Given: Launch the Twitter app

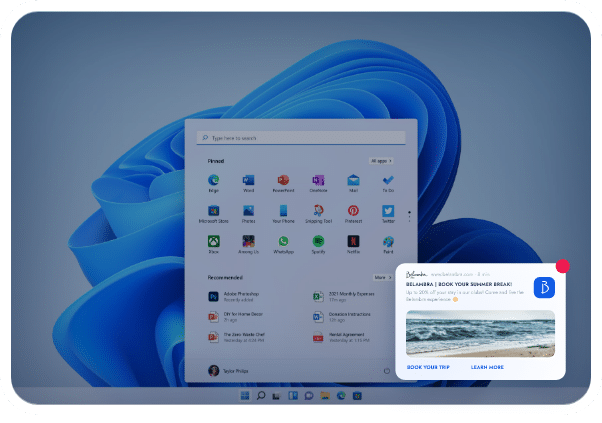Looking at the screenshot, I should [388, 214].
